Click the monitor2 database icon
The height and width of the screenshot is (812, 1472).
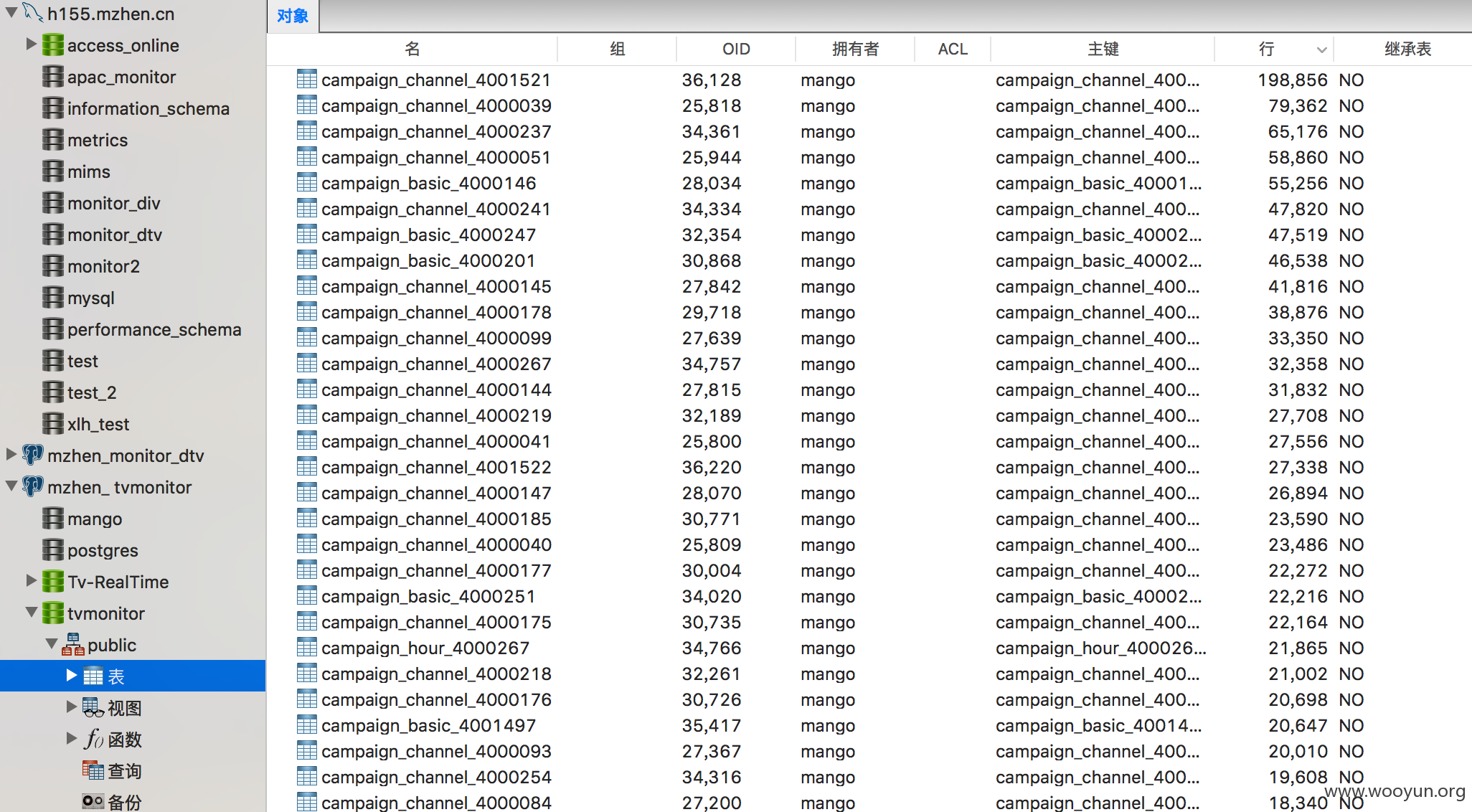[x=53, y=266]
